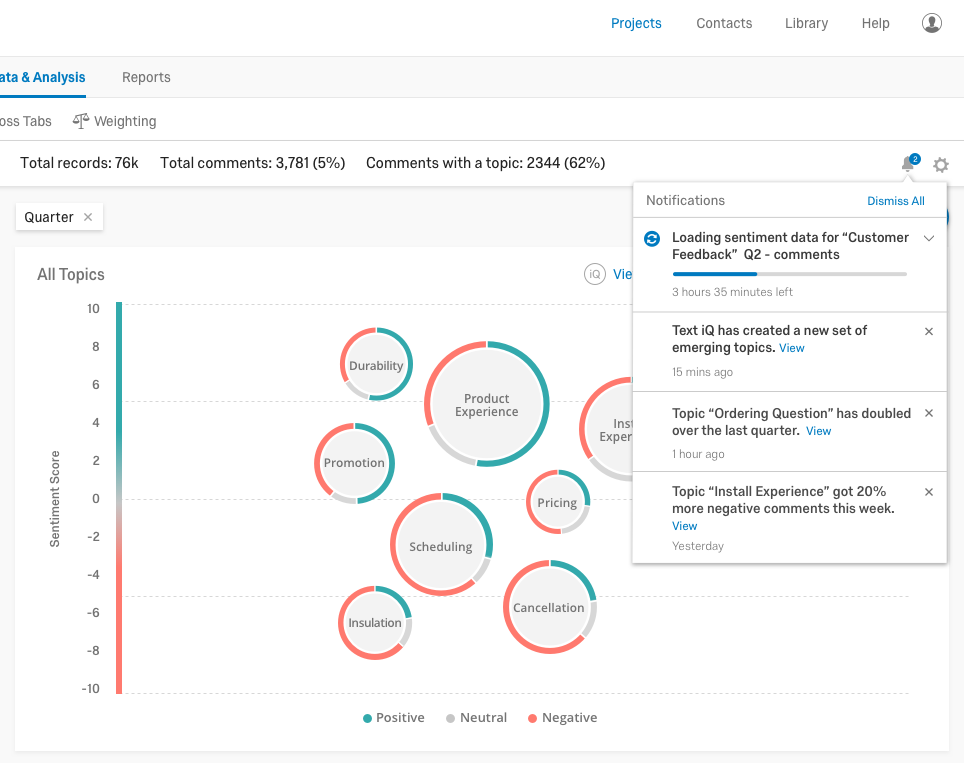Viewport: 964px width, 763px height.
Task: Click the '1 hour ago' timestamp
Action: click(698, 454)
